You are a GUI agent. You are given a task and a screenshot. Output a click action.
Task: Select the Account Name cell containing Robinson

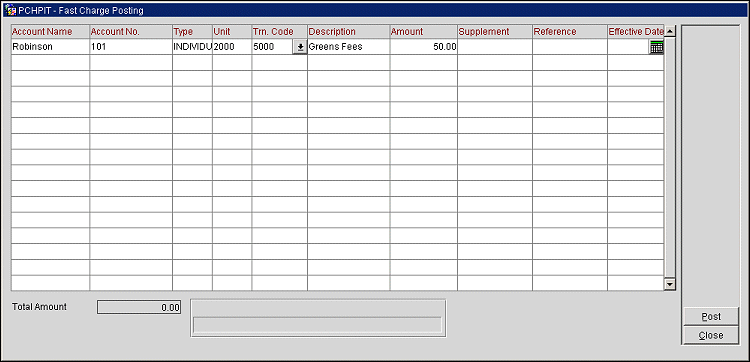[x=50, y=47]
